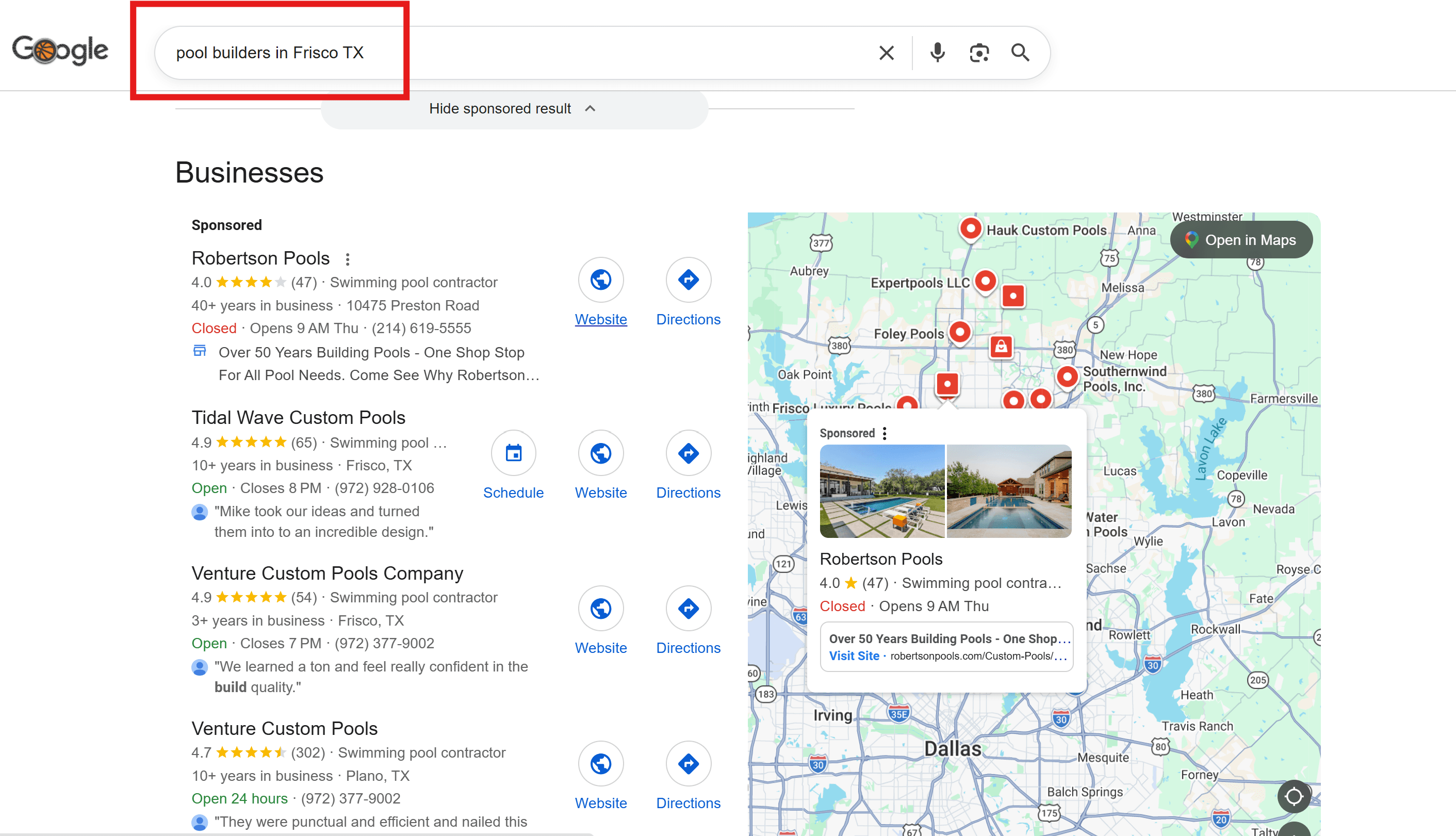The image size is (1456, 836).
Task: Open Robertson Pools listing title
Action: tap(260, 258)
